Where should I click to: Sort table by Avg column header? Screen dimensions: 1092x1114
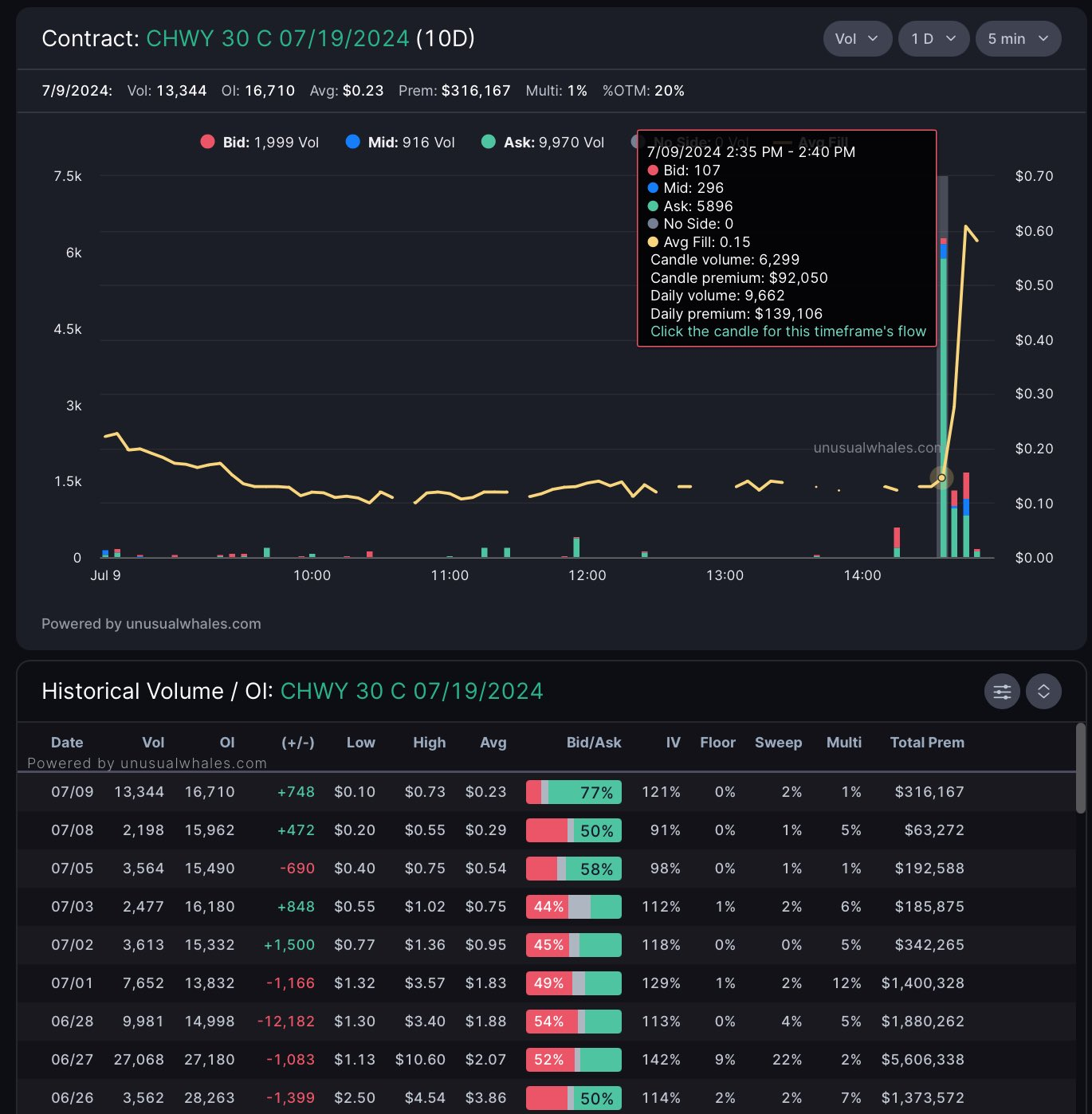pos(493,743)
